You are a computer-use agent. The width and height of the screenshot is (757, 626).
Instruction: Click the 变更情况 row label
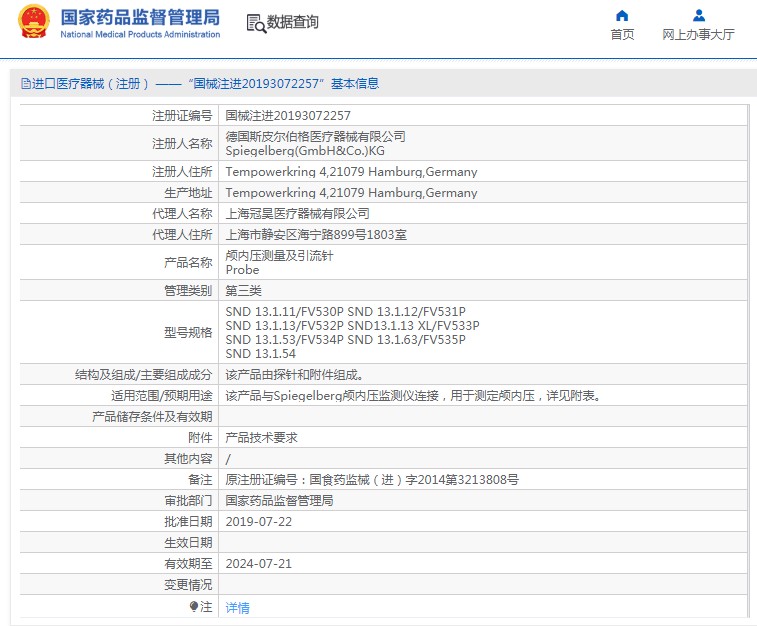[x=188, y=585]
